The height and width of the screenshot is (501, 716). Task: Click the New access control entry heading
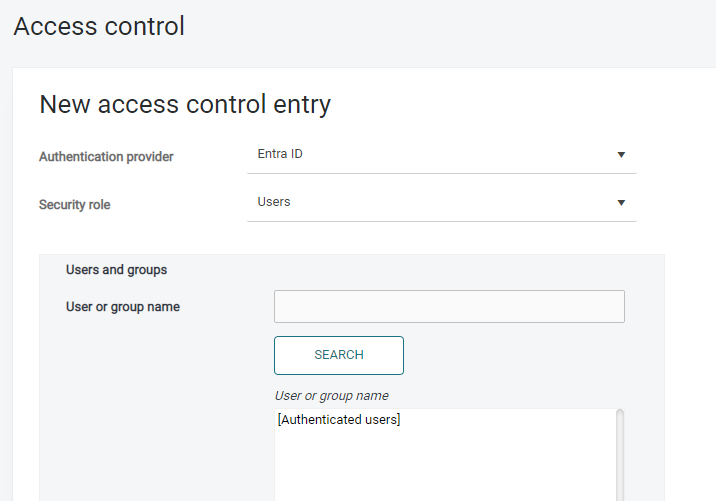tap(185, 104)
